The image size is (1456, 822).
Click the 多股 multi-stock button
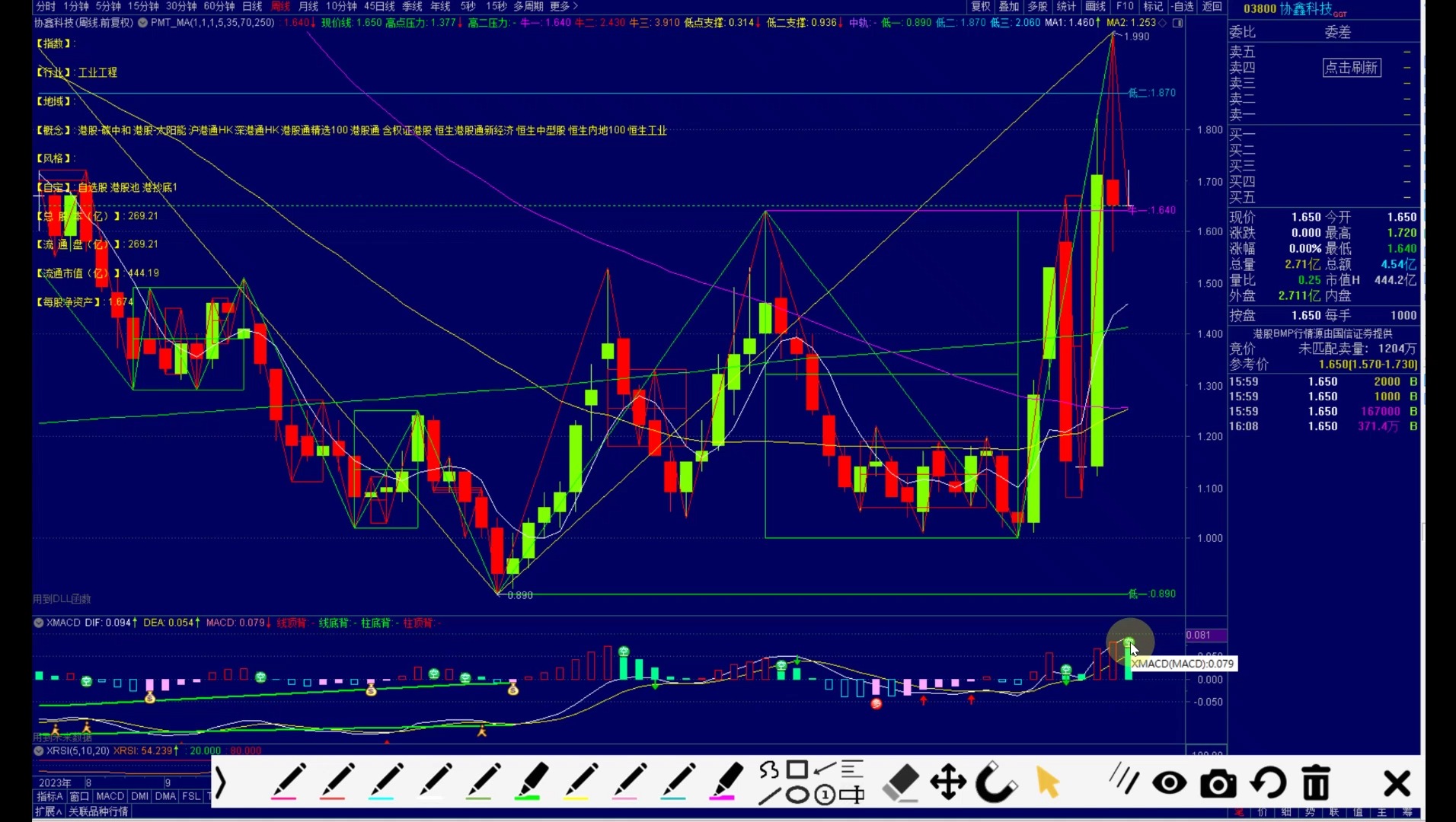1038,6
